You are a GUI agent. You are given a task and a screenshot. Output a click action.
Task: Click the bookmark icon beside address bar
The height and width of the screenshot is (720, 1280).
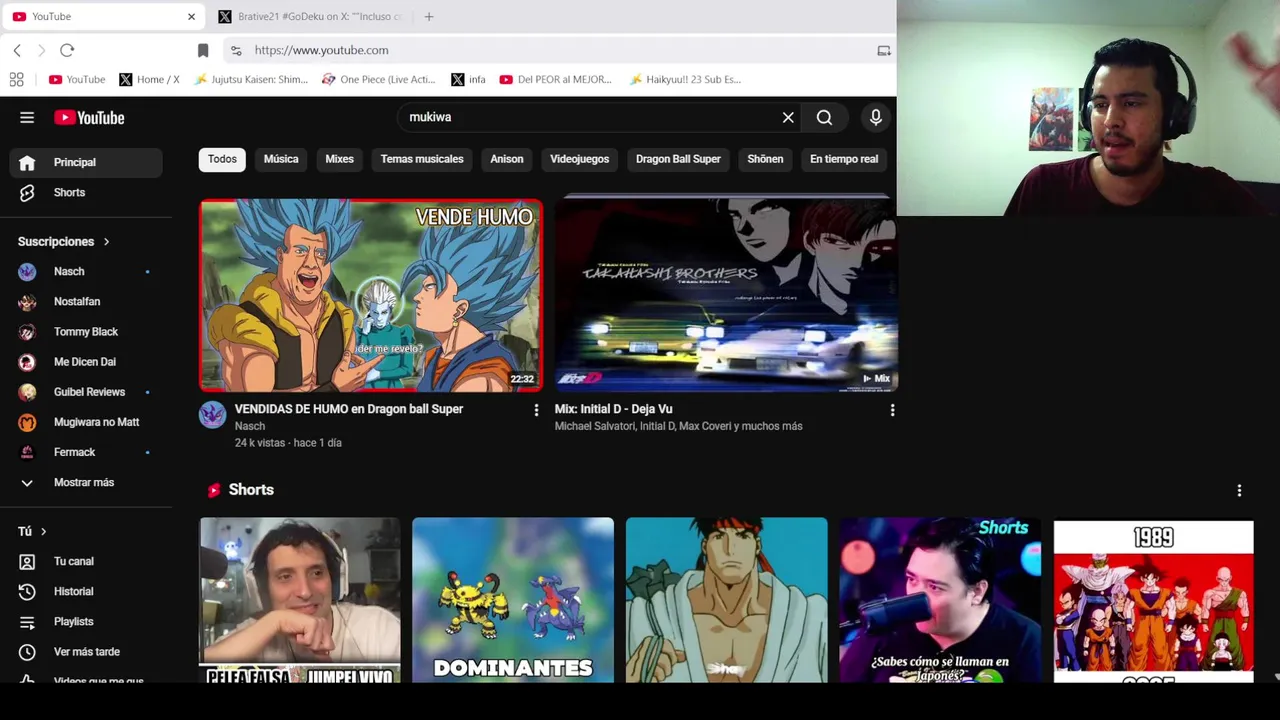point(203,50)
